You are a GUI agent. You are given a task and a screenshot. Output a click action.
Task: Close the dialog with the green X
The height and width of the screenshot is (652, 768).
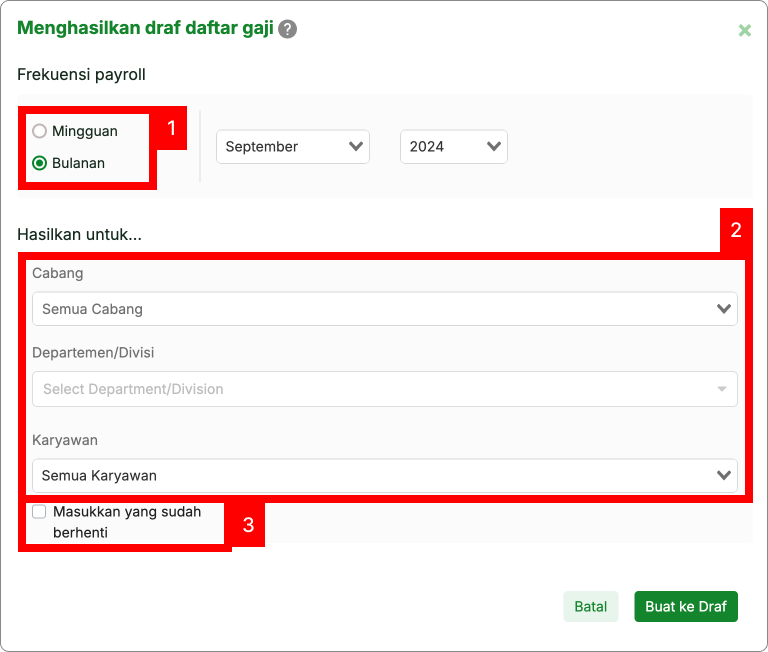[x=744, y=30]
